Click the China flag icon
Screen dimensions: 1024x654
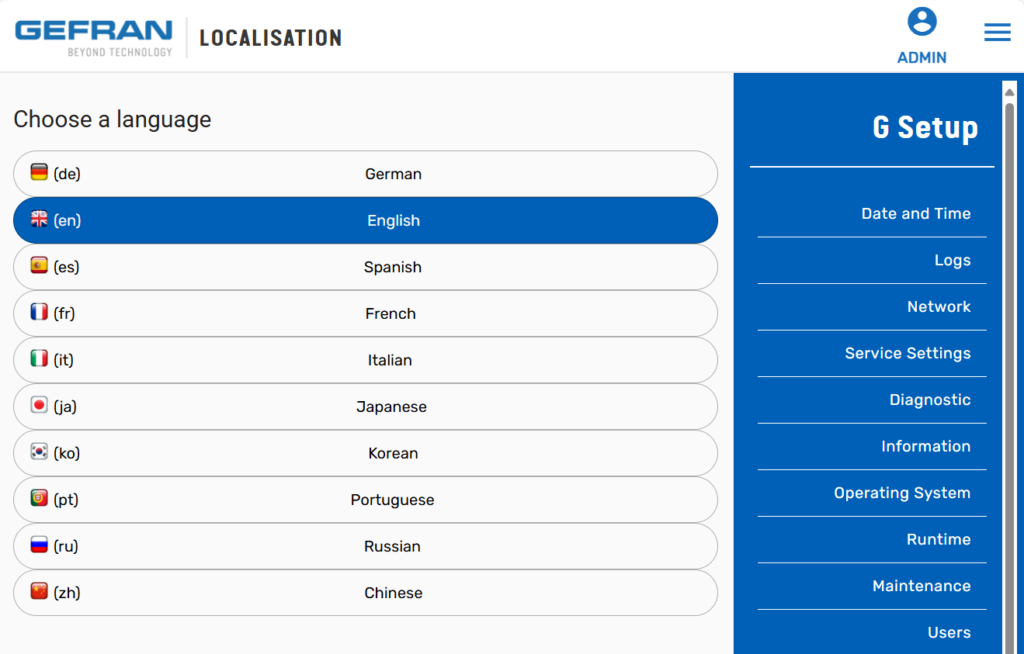pyautogui.click(x=39, y=591)
